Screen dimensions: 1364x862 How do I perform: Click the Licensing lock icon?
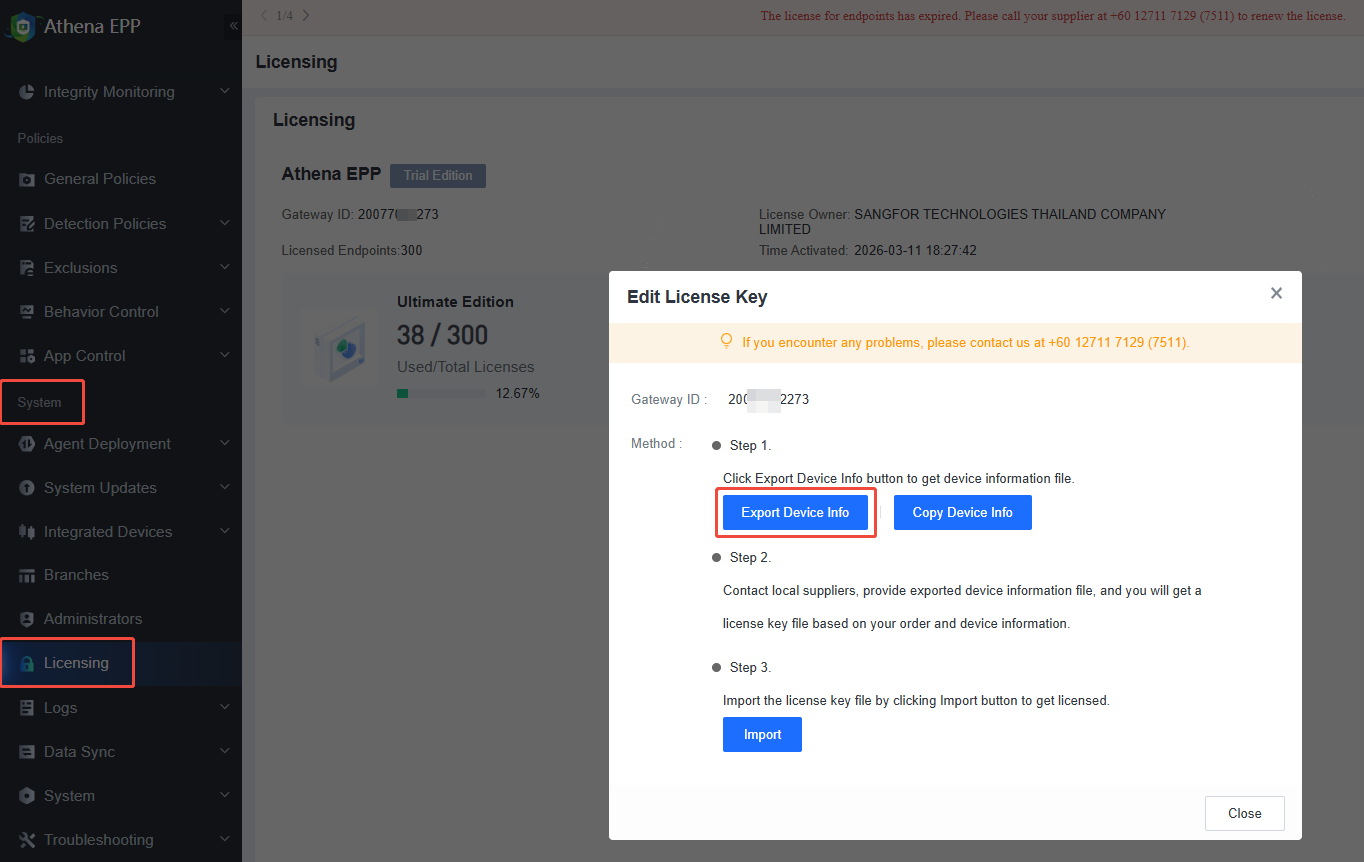[x=27, y=663]
